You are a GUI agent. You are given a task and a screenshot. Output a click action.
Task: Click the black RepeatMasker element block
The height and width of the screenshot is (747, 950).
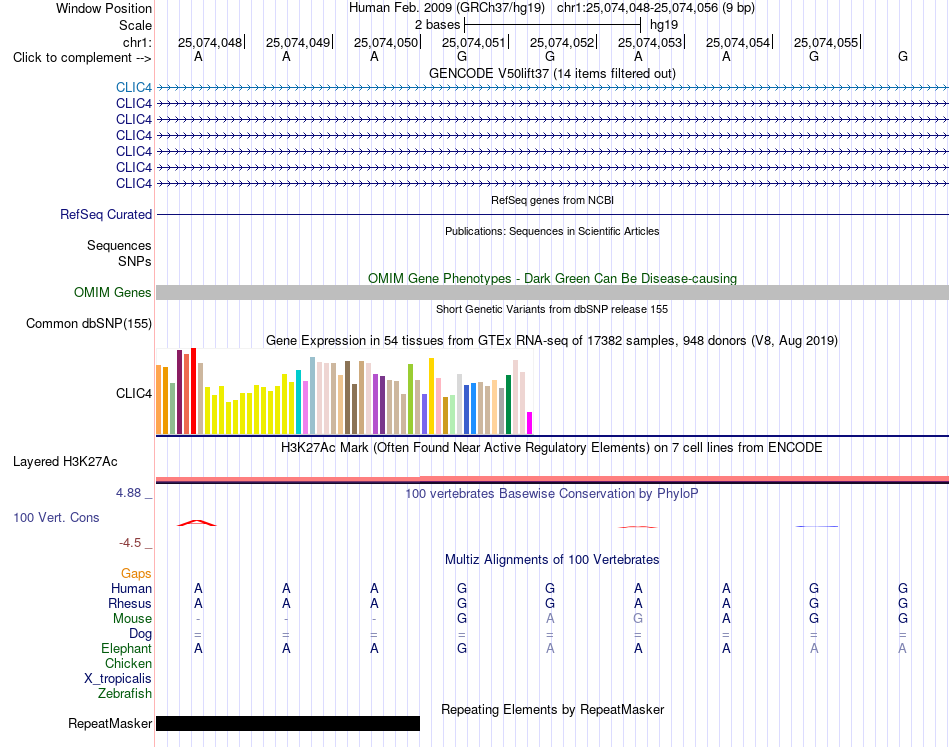click(288, 723)
